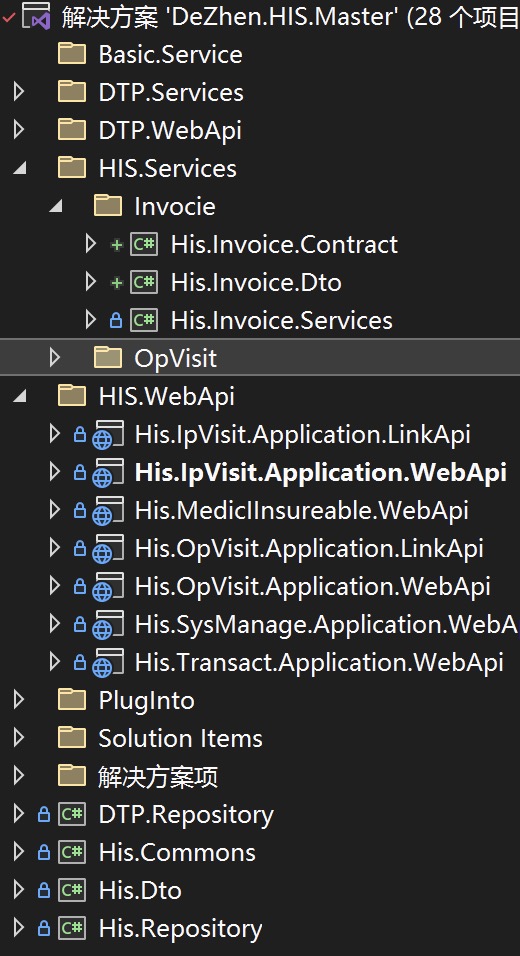The height and width of the screenshot is (956, 520).
Task: Click the folder icon of PlugInto
Action: pyautogui.click(x=72, y=700)
